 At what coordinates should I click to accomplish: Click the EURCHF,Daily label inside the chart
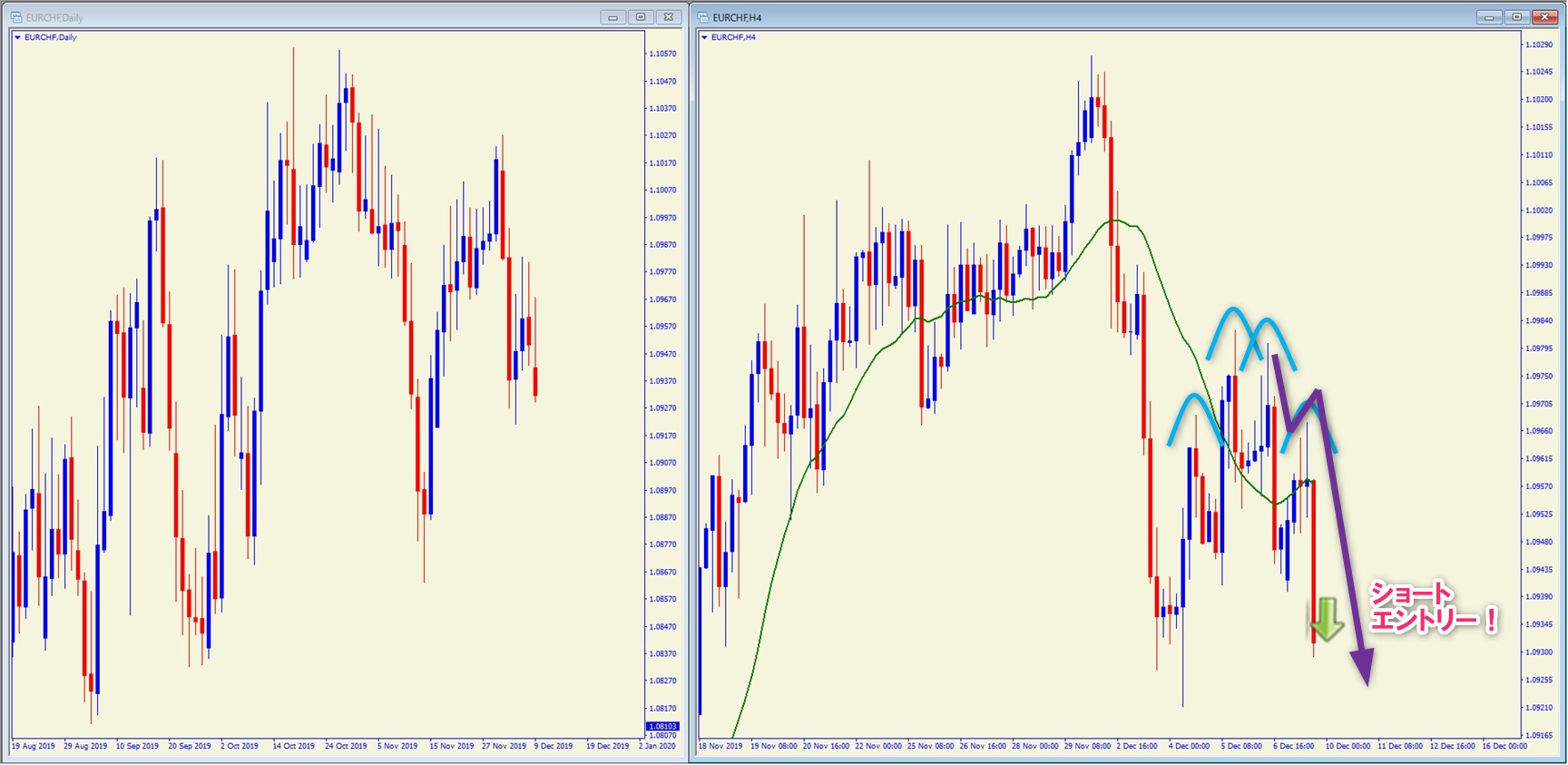point(51,37)
